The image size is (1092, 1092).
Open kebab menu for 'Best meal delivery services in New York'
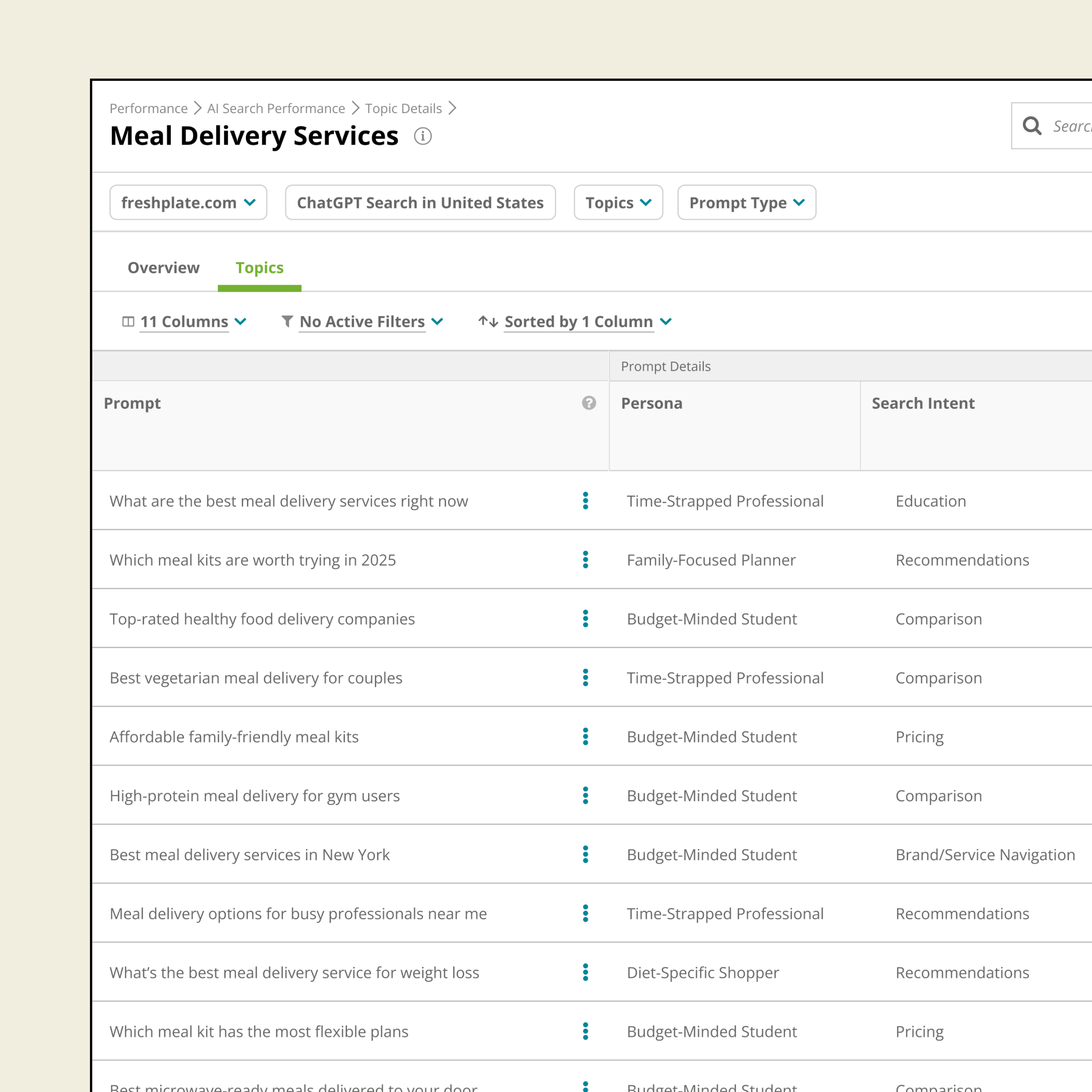[x=585, y=855]
